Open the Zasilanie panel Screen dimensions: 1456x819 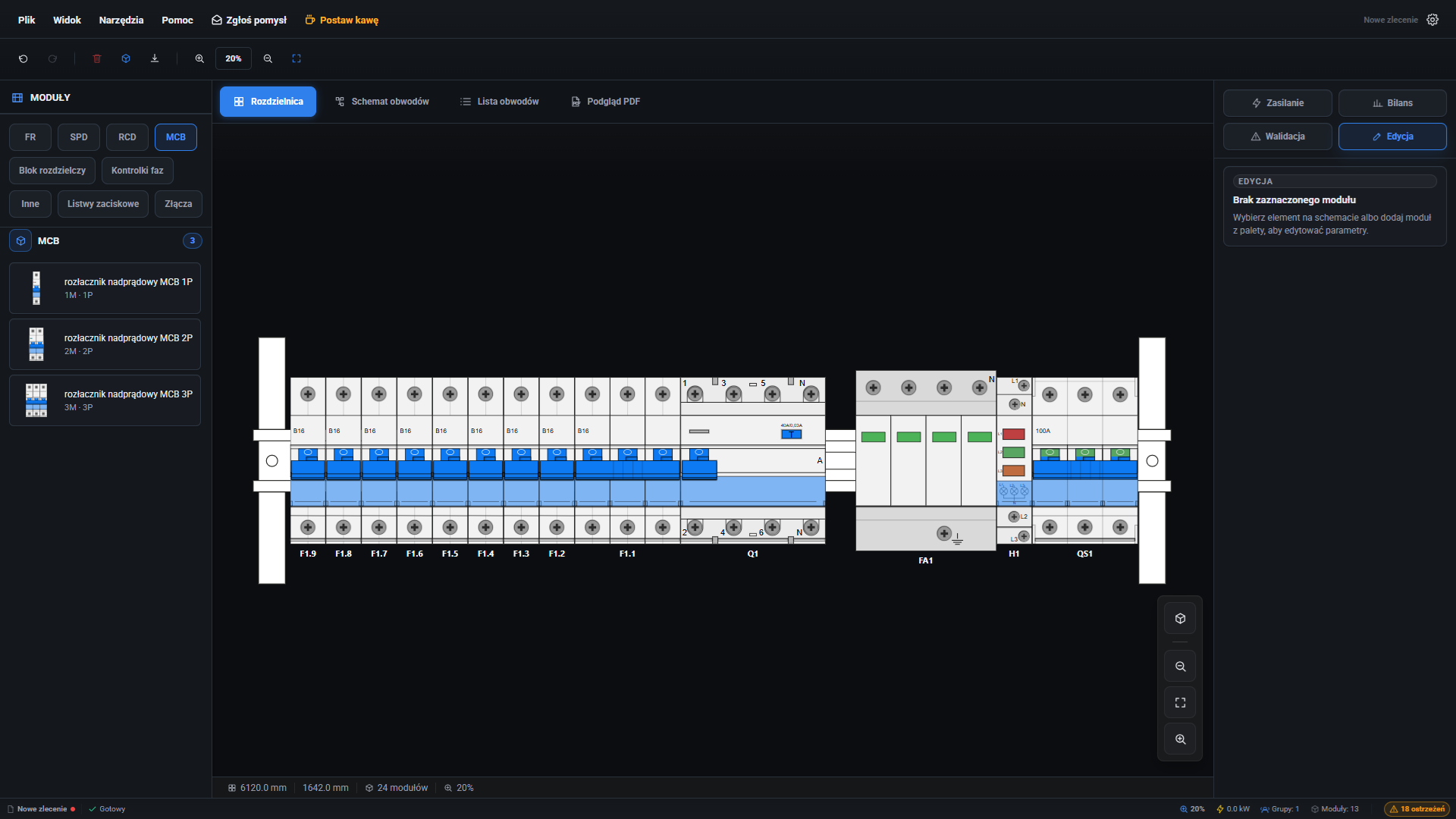[1278, 103]
